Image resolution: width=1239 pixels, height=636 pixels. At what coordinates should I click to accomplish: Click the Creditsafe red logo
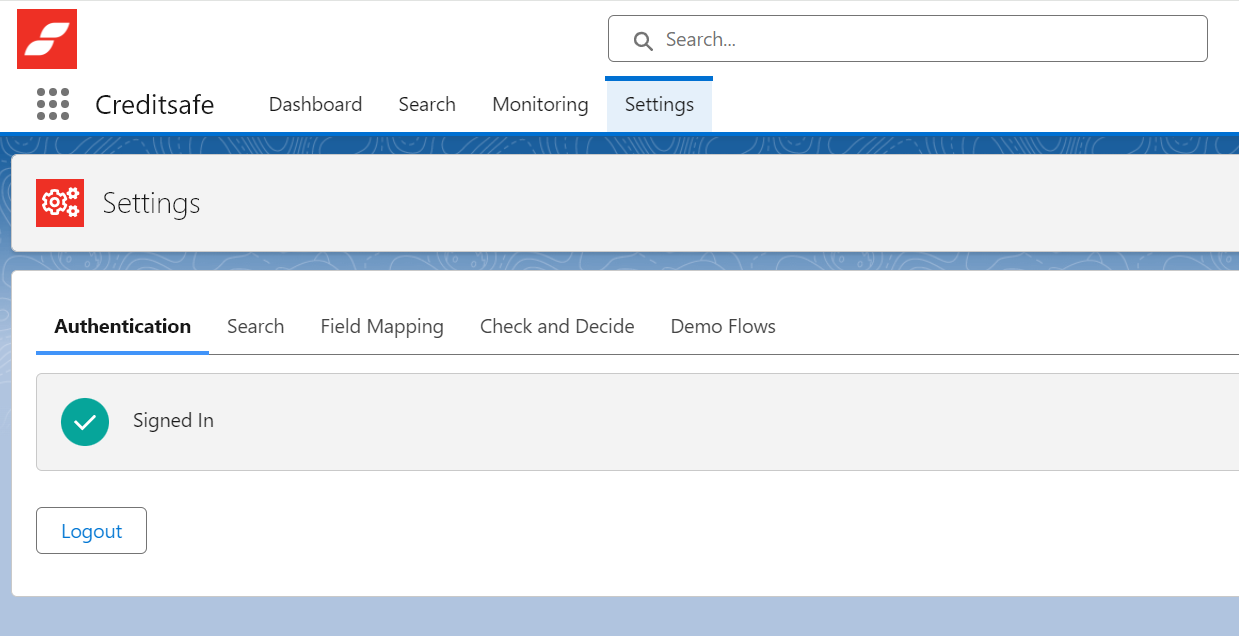coord(47,39)
